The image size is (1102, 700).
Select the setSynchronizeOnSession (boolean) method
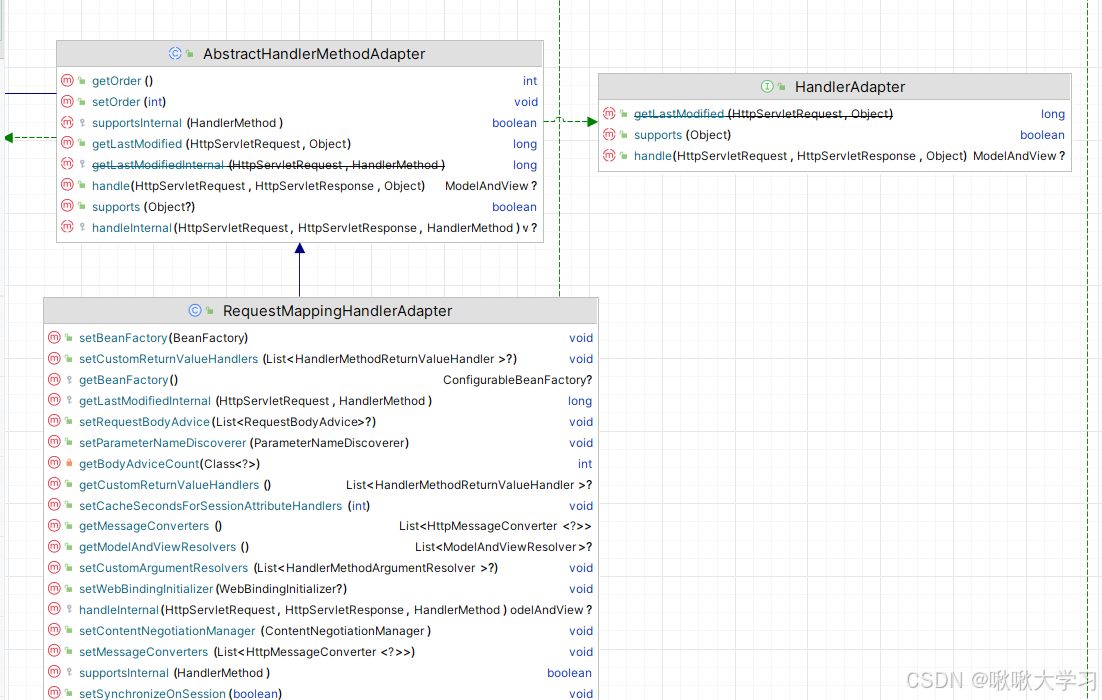(180, 694)
